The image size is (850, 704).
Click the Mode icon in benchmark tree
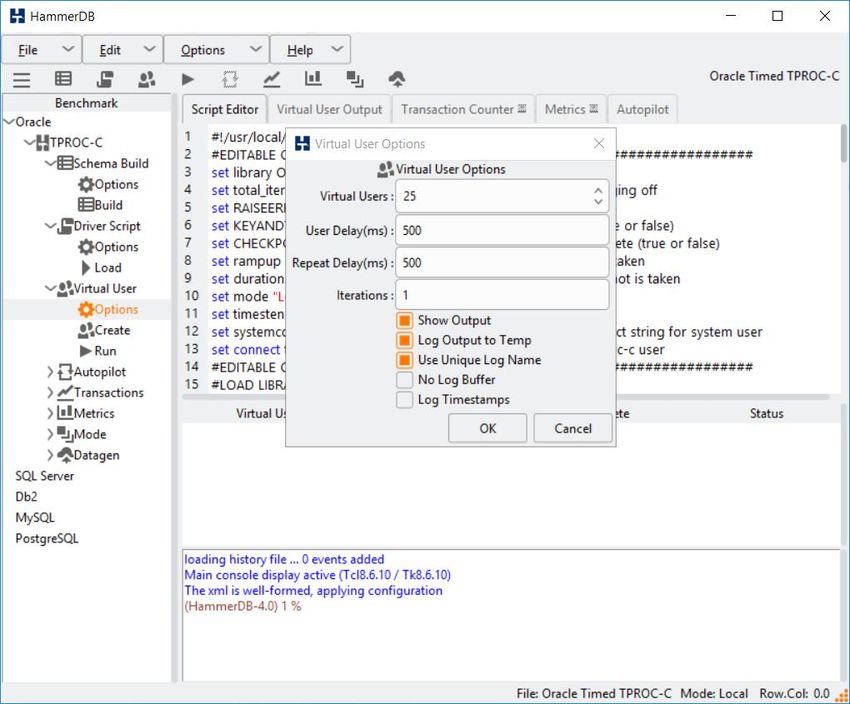pos(65,434)
